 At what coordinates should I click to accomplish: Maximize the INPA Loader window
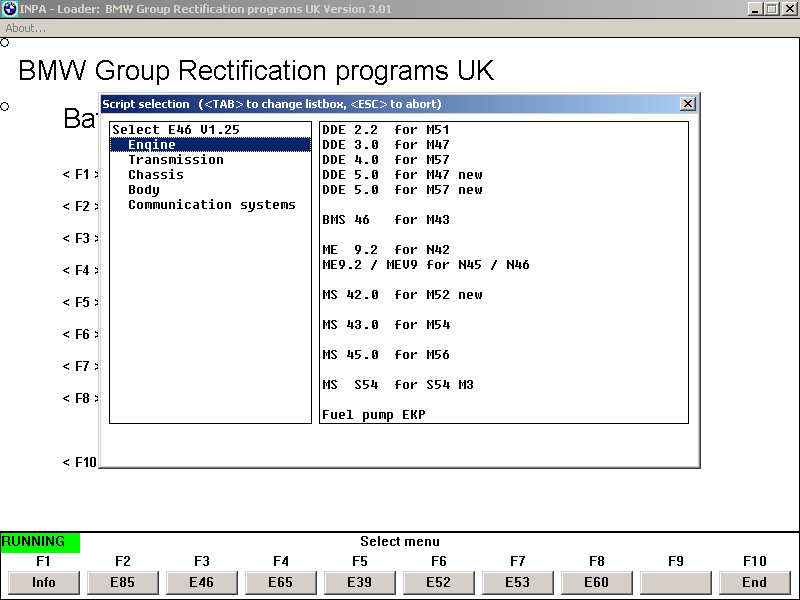(772, 9)
